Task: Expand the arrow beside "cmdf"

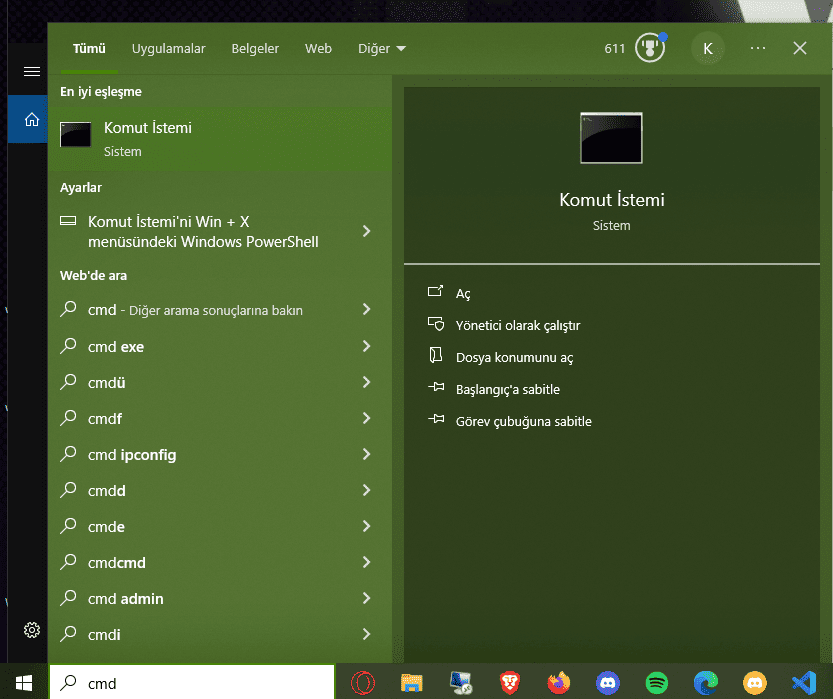Action: pyautogui.click(x=367, y=419)
